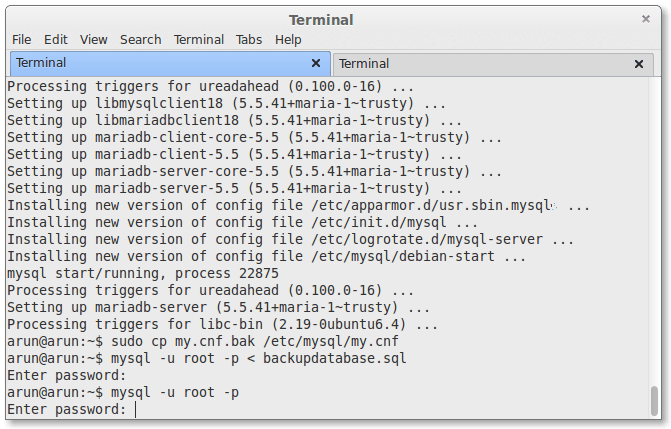671x429 pixels.
Task: Open the Search menu
Action: pos(140,39)
